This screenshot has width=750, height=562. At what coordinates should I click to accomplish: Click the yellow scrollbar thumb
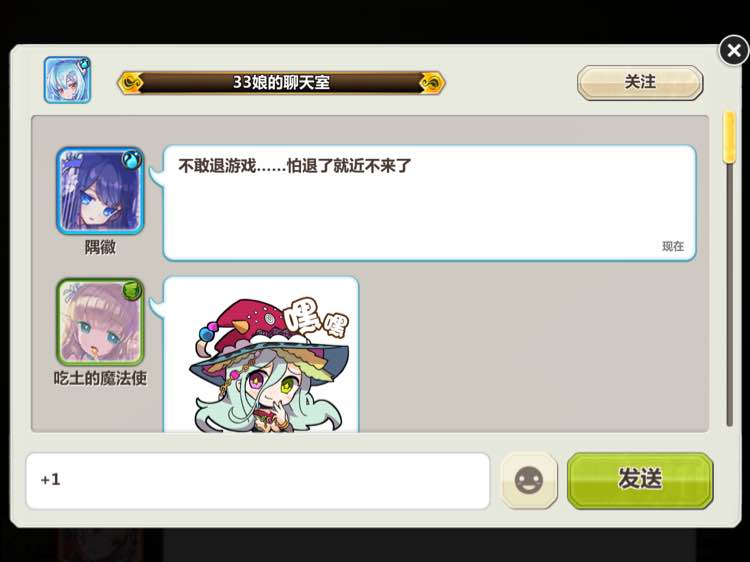729,137
